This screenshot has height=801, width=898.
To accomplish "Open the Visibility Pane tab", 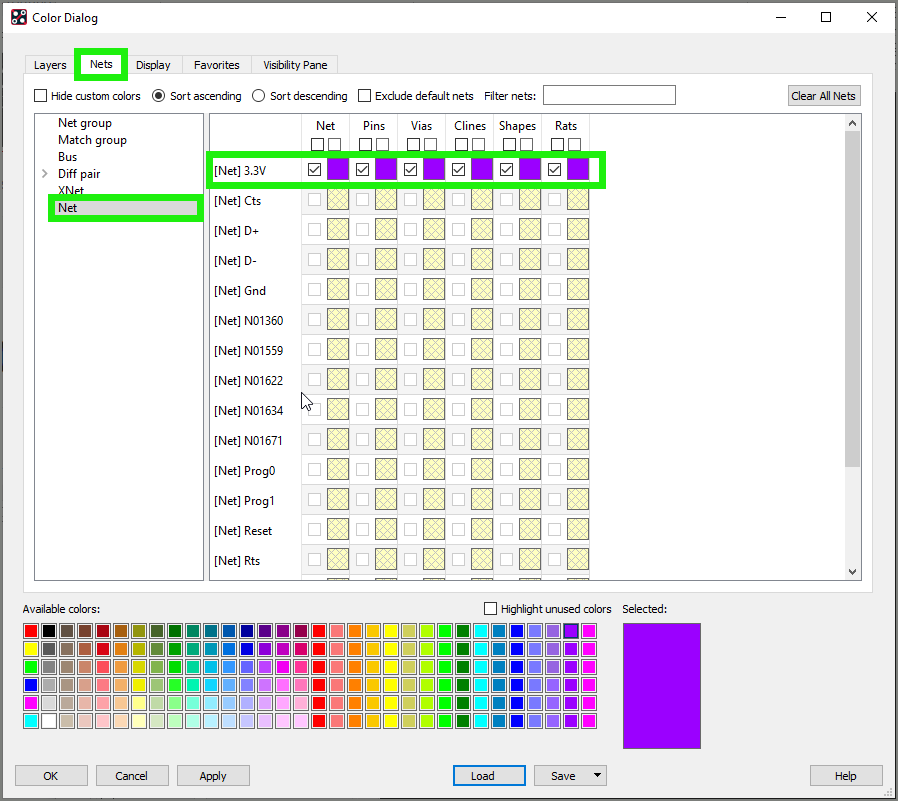I will pos(295,65).
